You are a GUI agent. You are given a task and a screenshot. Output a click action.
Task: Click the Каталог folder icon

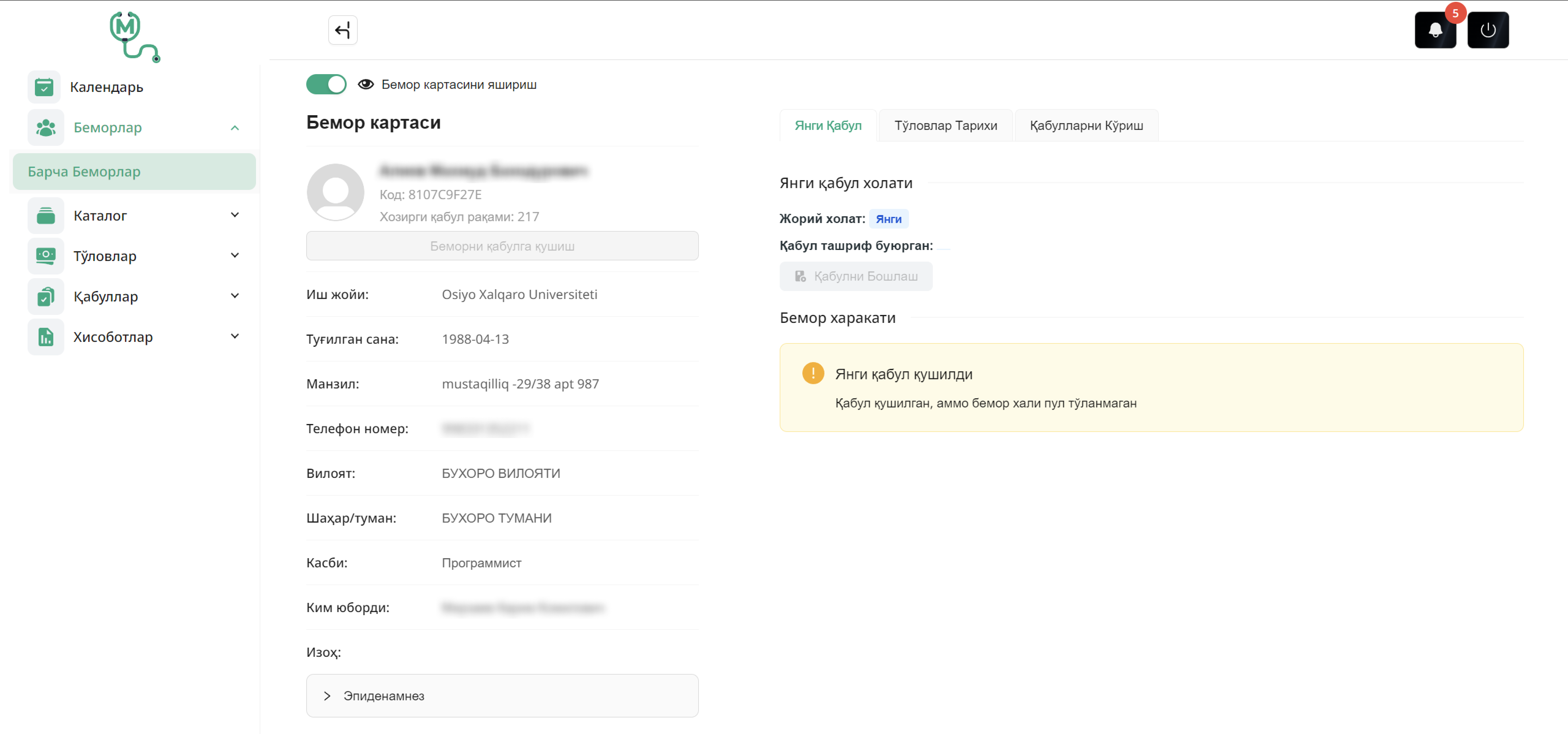tap(46, 216)
